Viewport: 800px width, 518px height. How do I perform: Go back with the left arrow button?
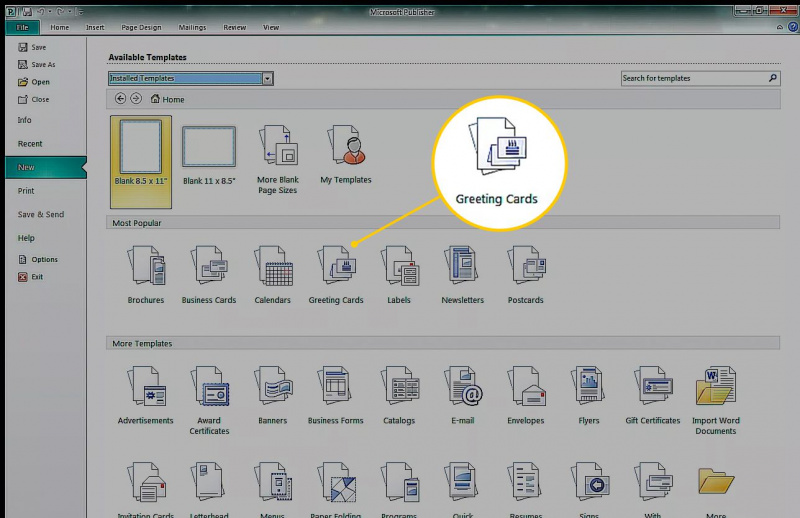pyautogui.click(x=120, y=98)
